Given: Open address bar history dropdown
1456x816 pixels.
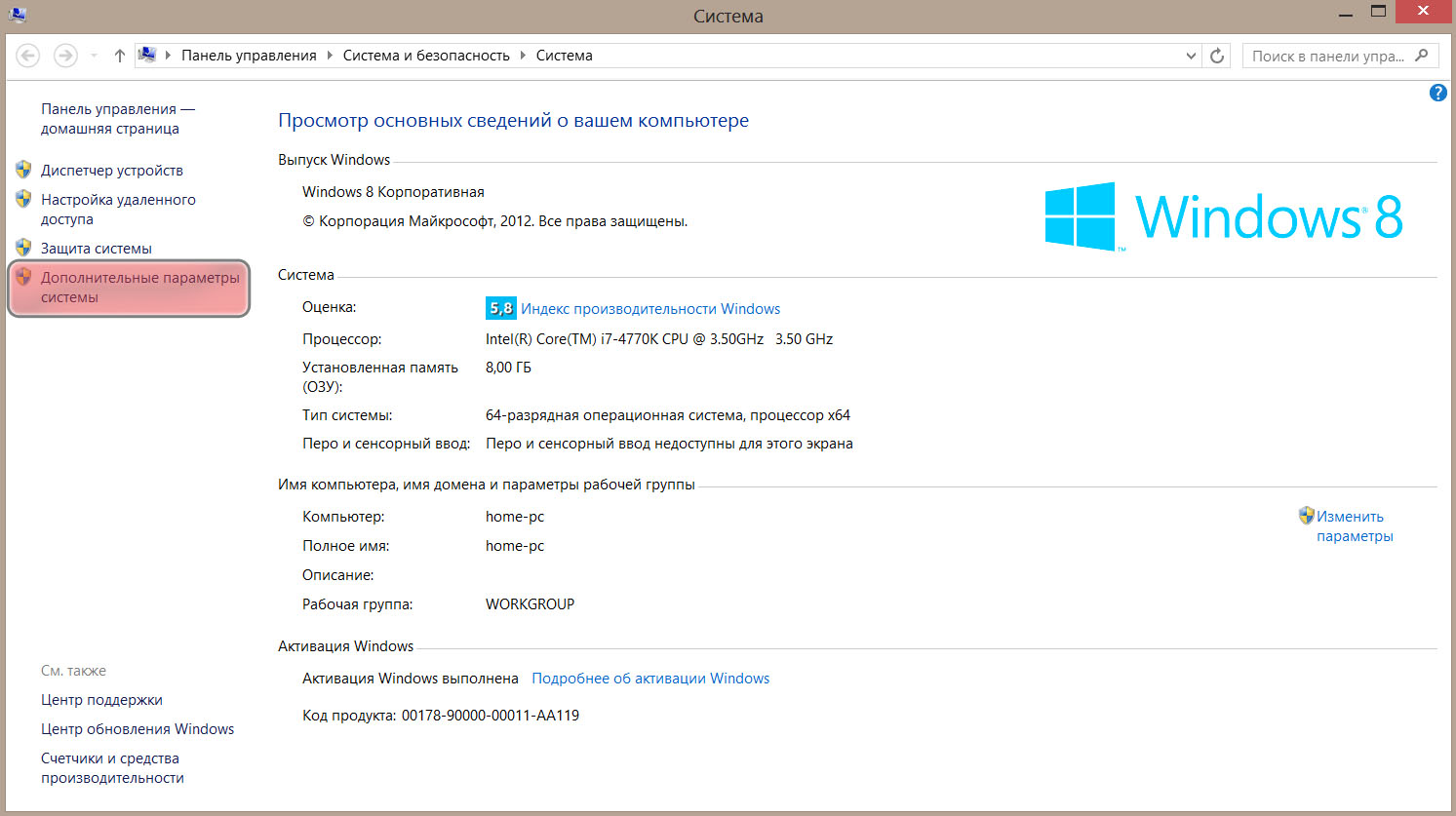Looking at the screenshot, I should click(1191, 56).
